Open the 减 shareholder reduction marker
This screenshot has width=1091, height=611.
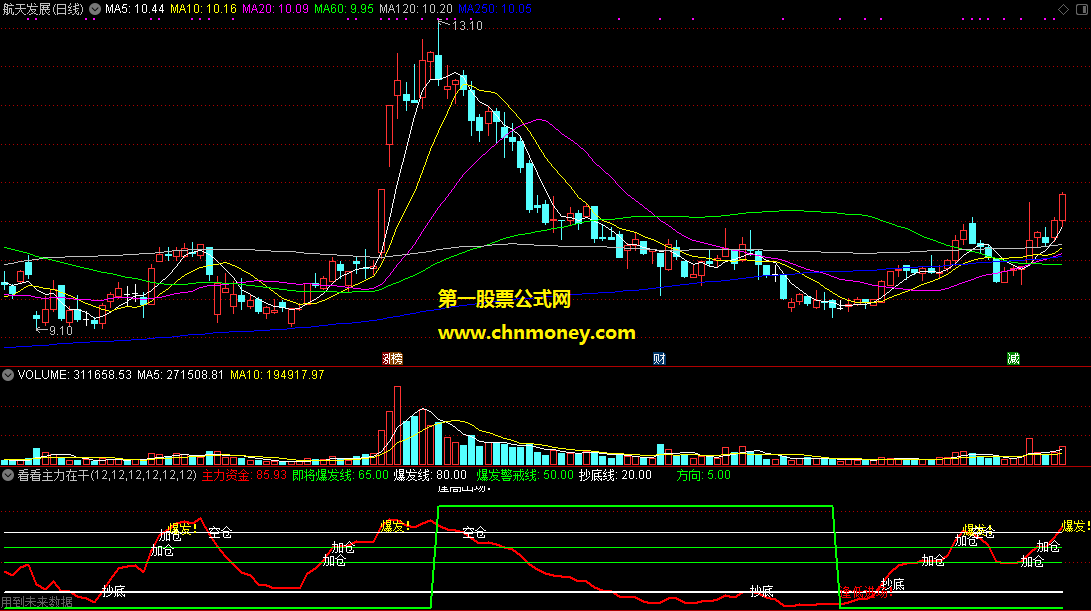coord(1013,358)
